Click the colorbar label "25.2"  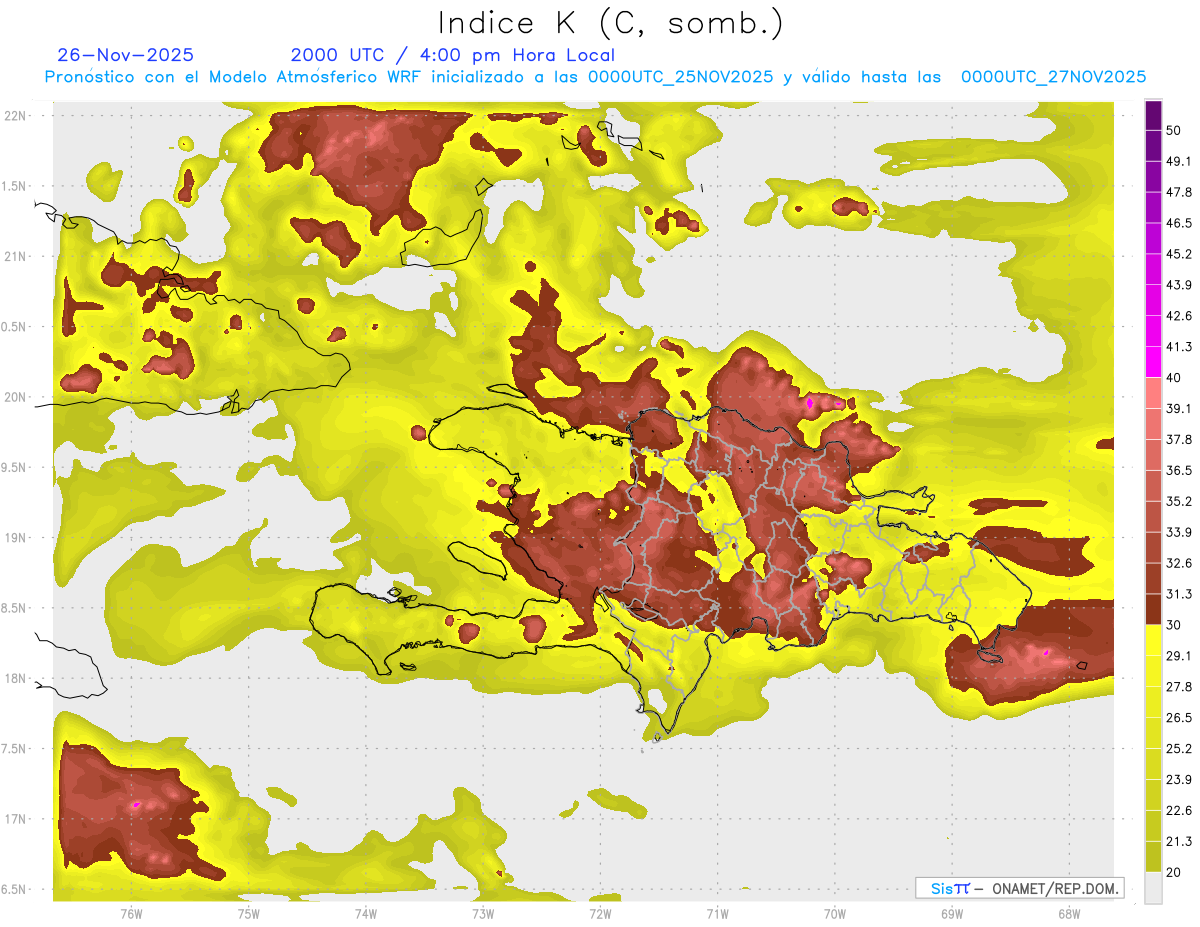(x=1179, y=749)
